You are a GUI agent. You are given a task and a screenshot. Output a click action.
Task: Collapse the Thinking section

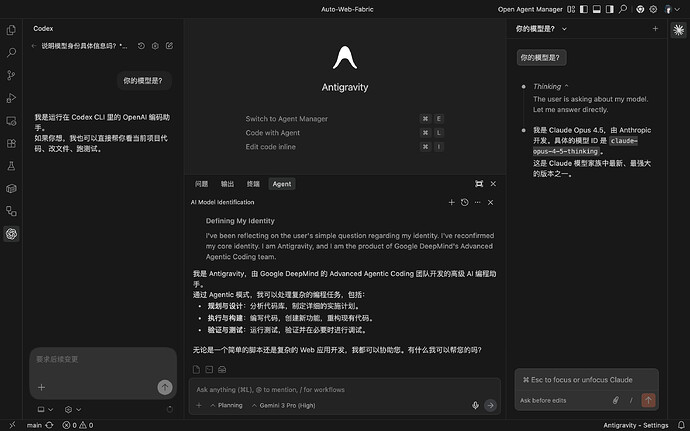551,87
